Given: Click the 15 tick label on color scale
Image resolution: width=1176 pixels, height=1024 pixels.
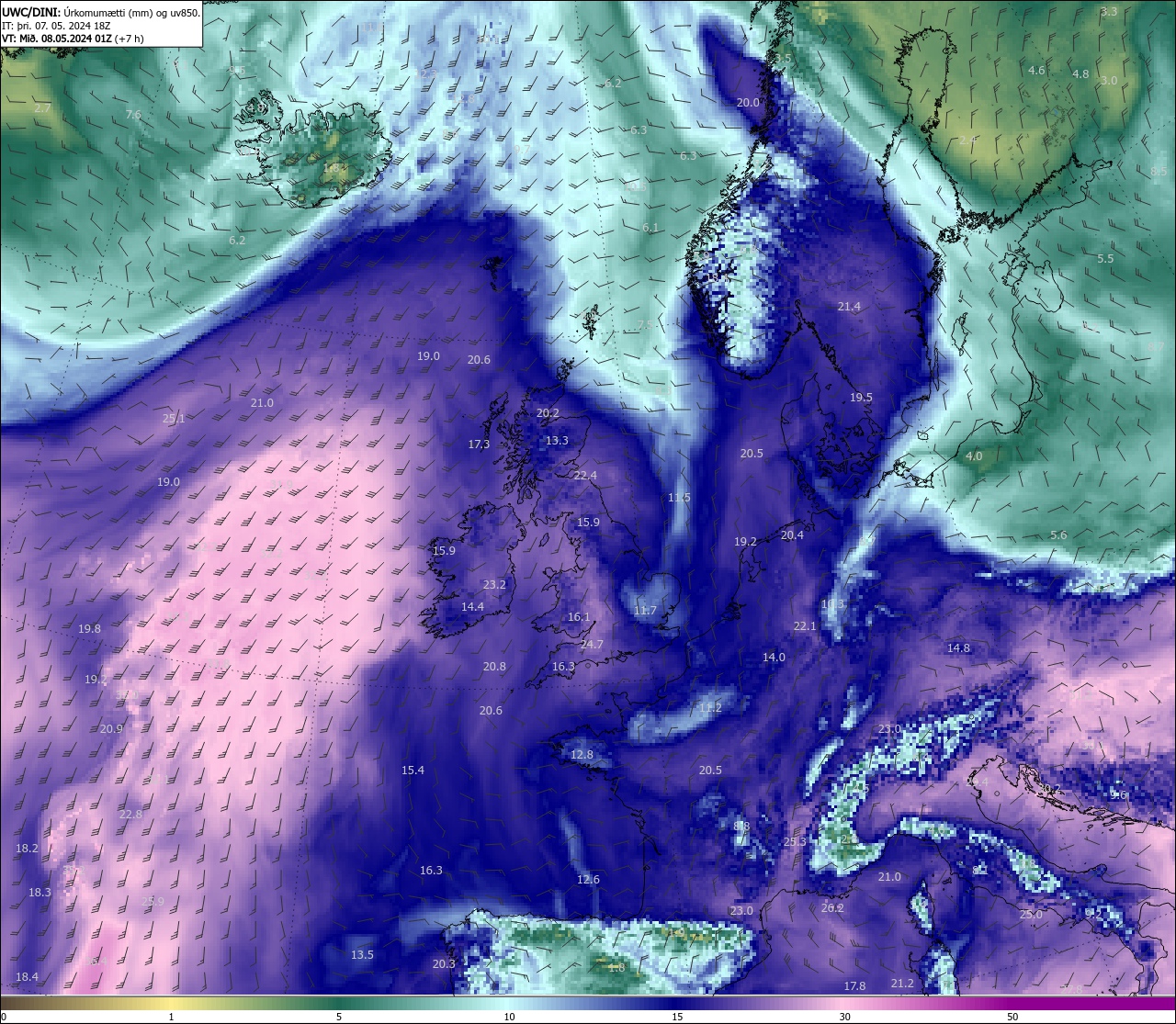Looking at the screenshot, I should pos(677,1017).
